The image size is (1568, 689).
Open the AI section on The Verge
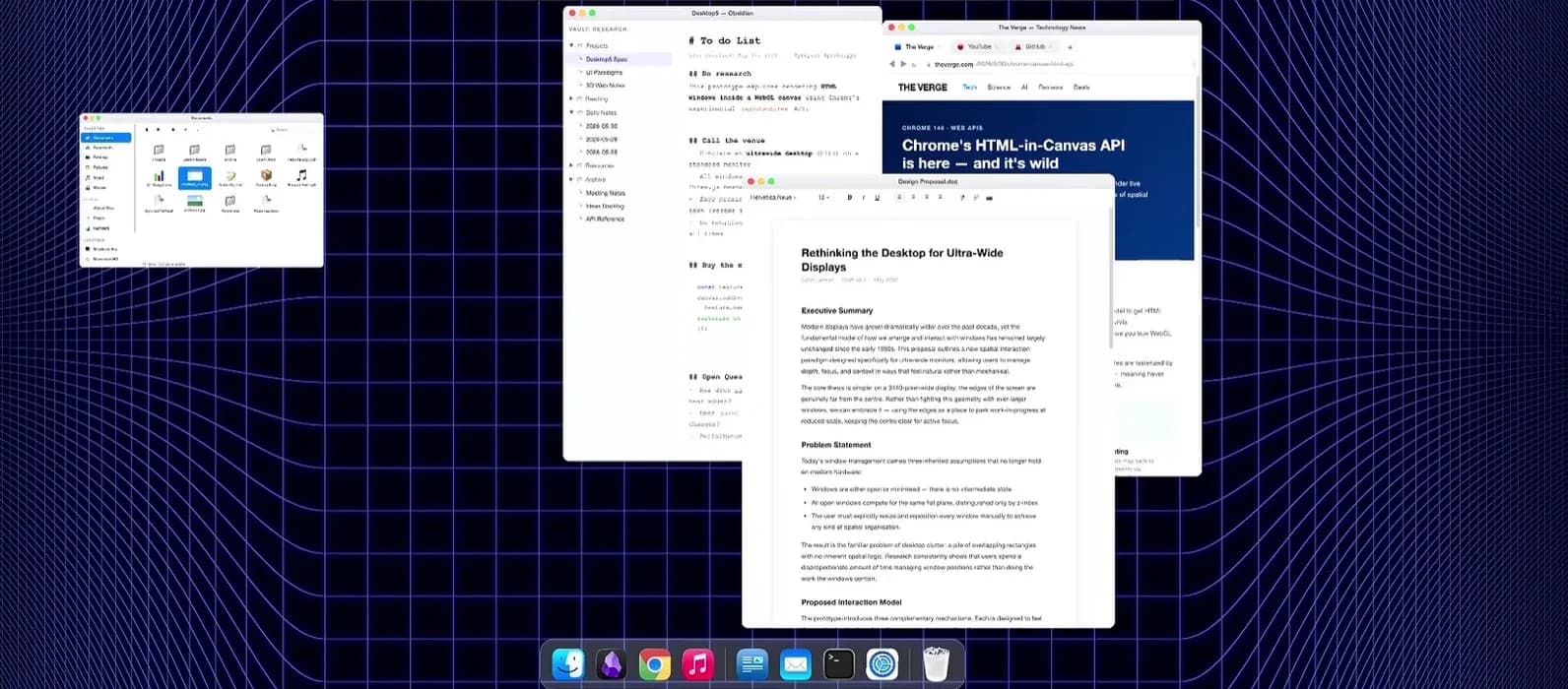click(1024, 87)
